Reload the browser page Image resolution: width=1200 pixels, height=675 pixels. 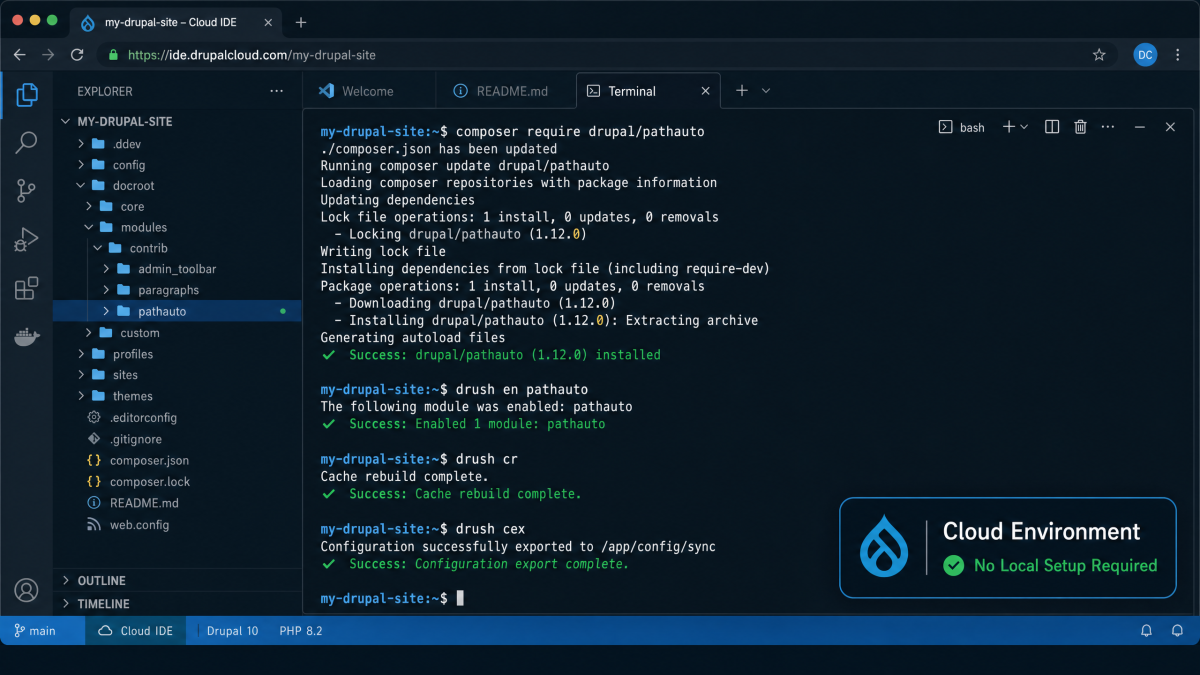coord(77,55)
